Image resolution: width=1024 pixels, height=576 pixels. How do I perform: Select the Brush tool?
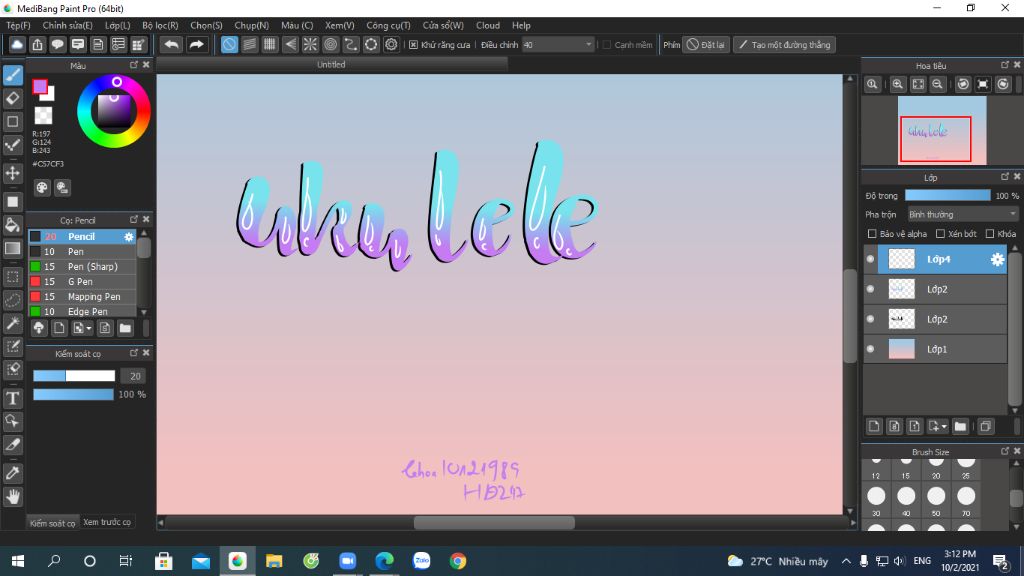point(12,75)
